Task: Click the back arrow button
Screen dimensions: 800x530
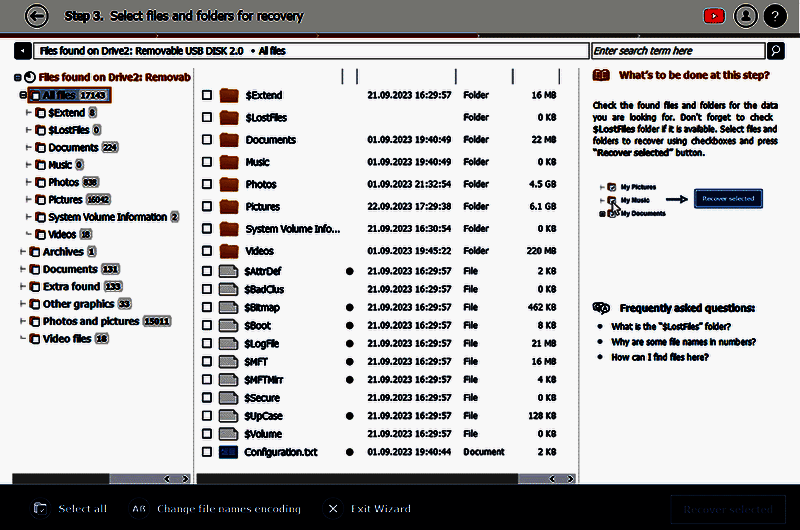Action: 37,16
